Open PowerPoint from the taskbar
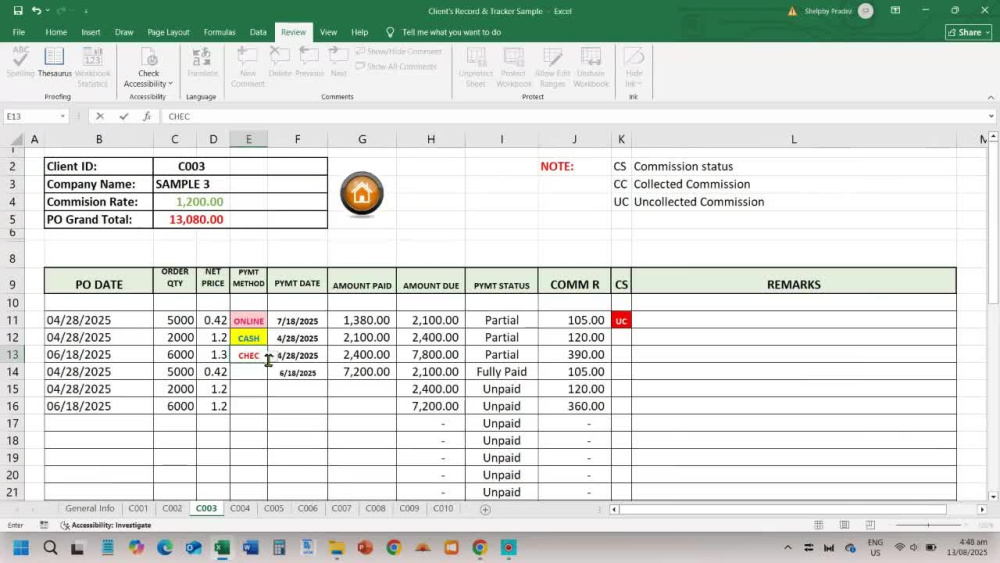 click(x=365, y=548)
